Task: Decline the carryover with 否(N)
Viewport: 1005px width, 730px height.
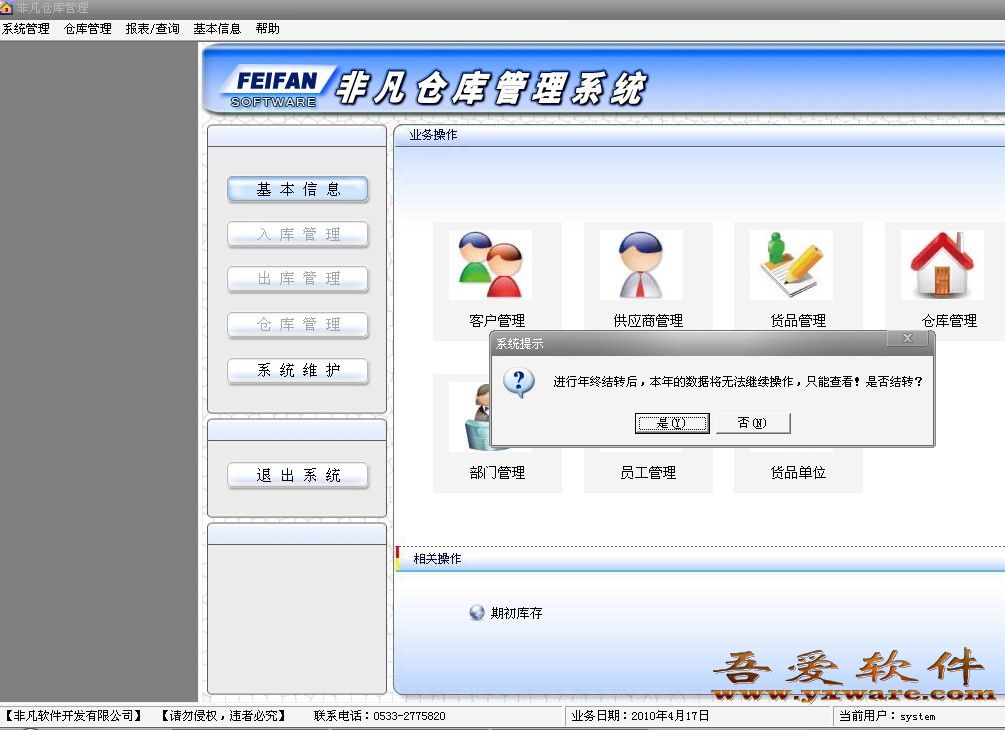Action: coord(752,423)
